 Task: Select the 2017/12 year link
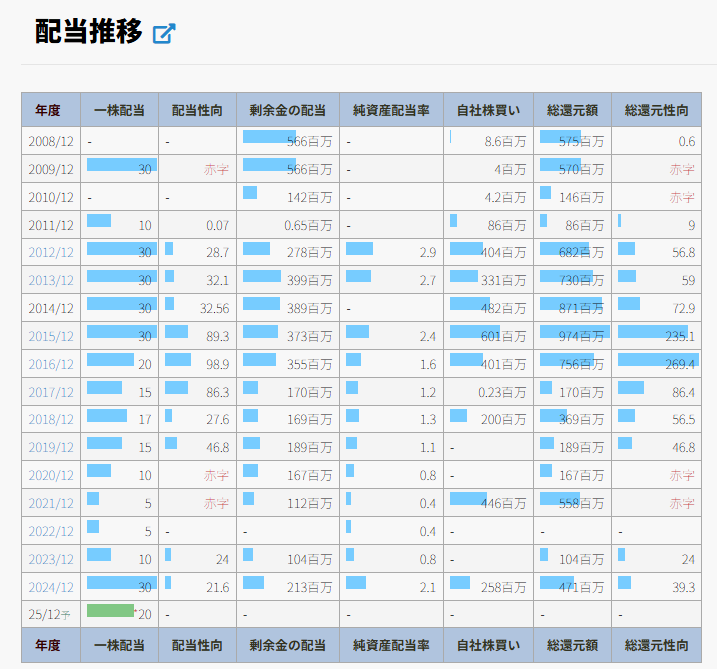51,393
